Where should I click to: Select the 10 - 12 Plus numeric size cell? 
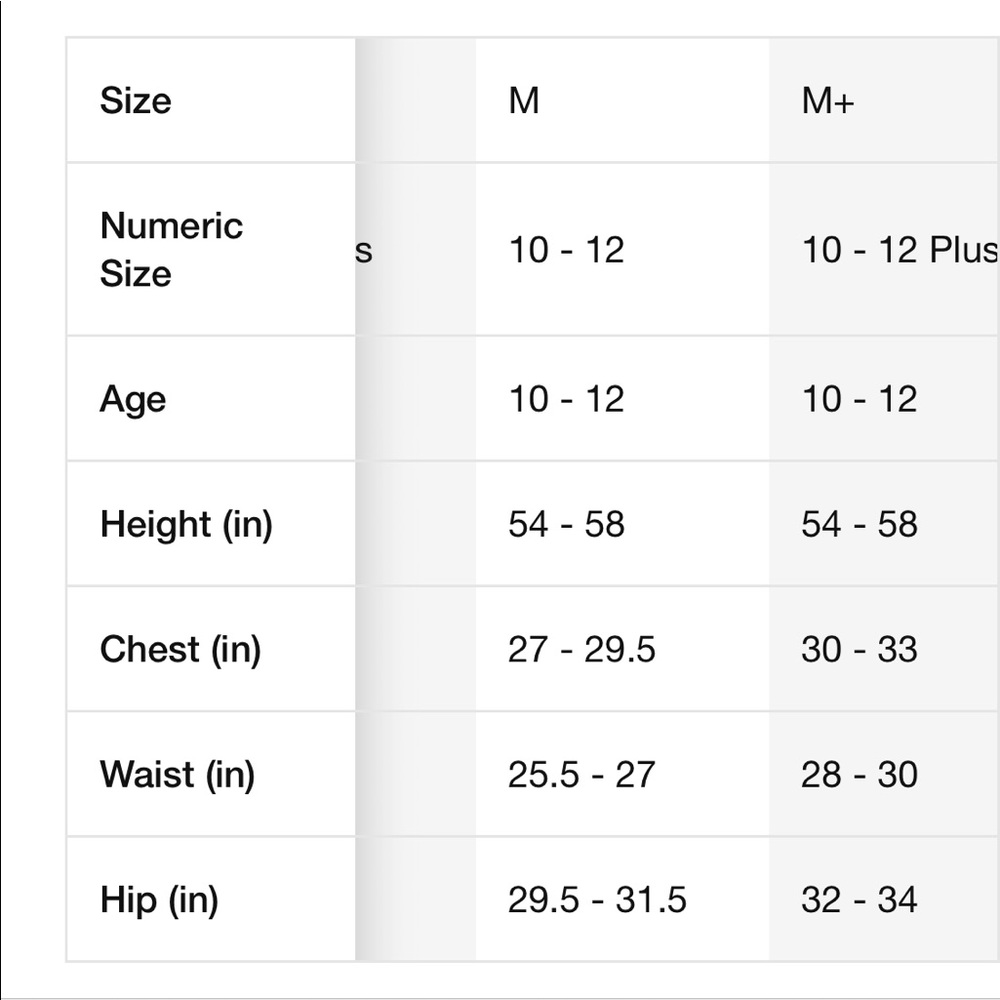885,249
